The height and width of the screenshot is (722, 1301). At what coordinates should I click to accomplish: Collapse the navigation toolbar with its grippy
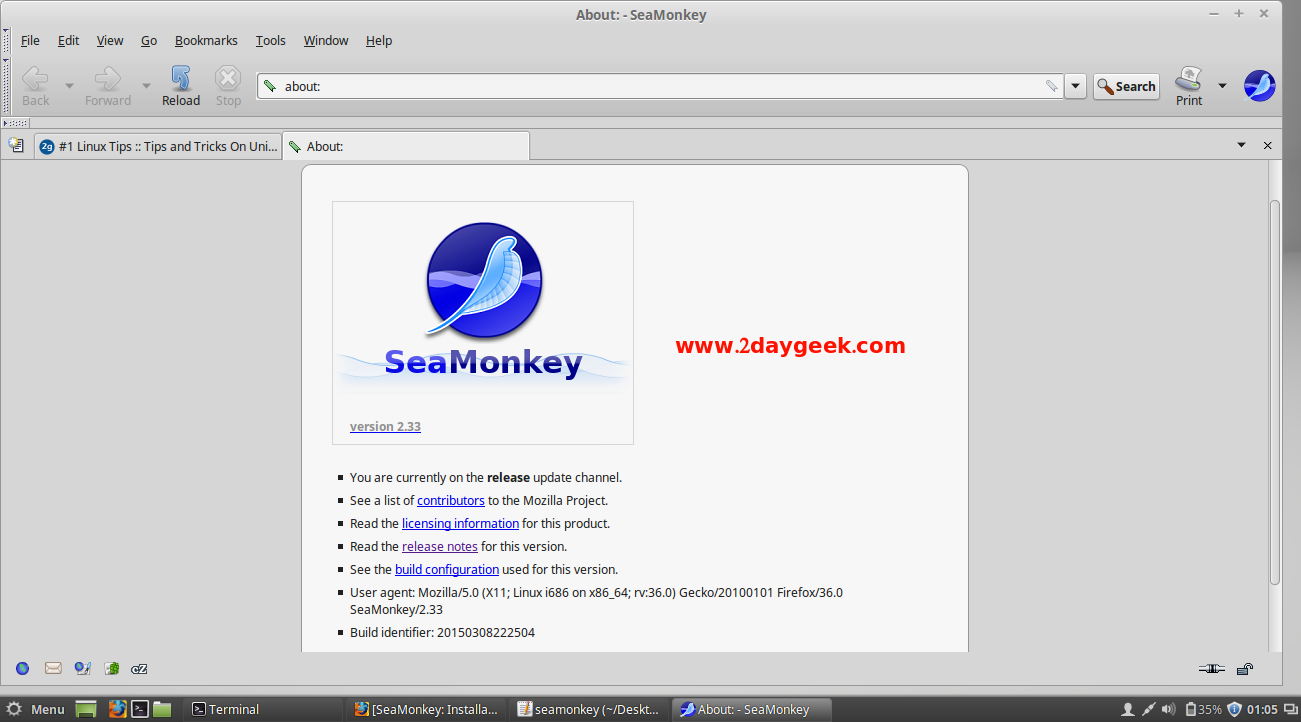pos(6,86)
